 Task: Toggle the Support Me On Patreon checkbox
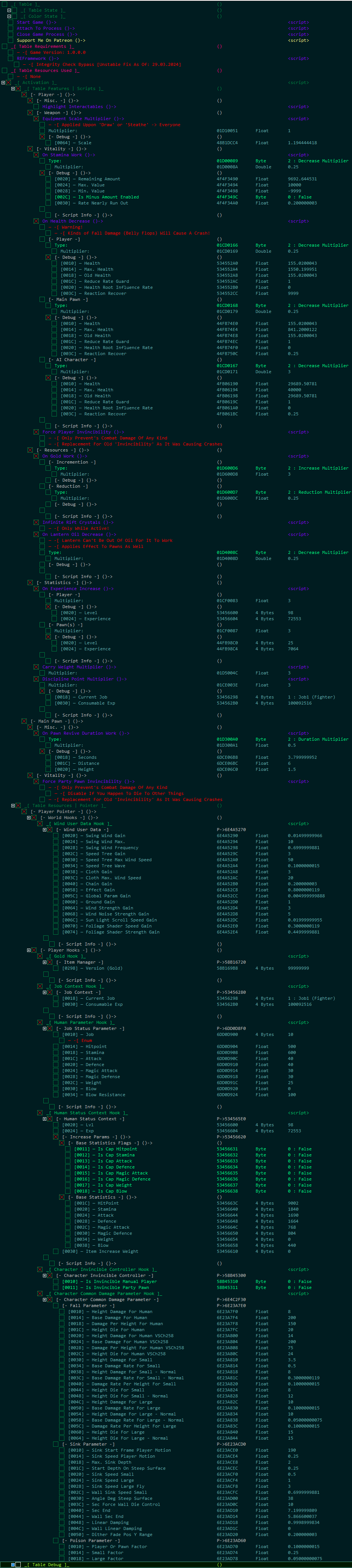11,41
